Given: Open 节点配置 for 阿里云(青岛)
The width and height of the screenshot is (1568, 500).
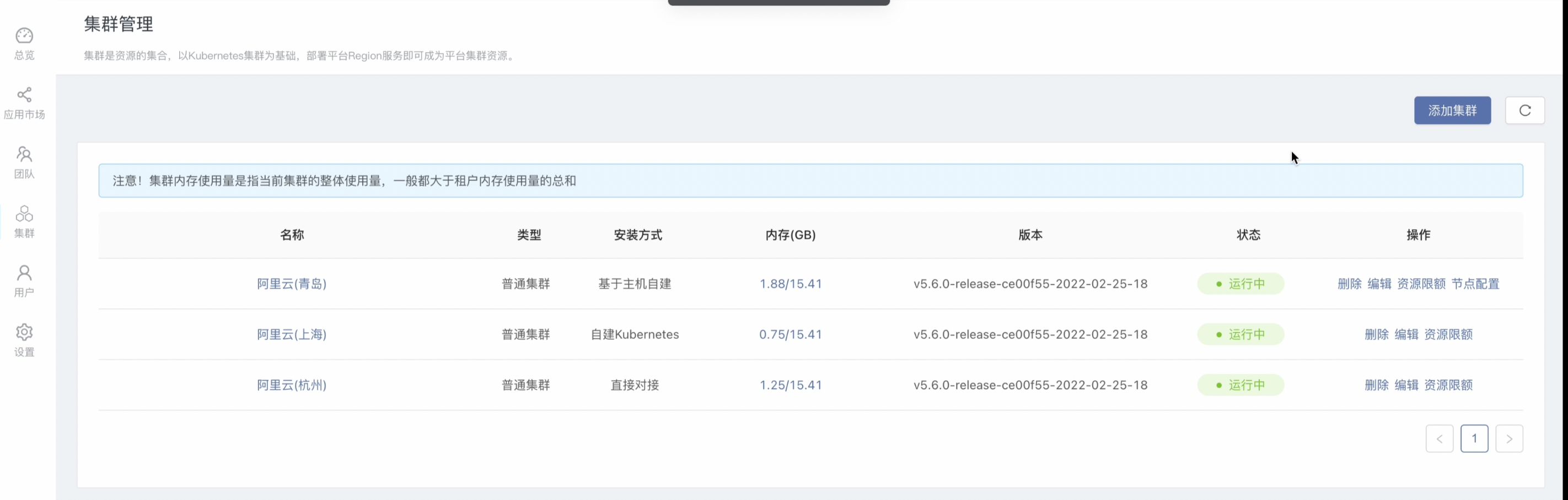Looking at the screenshot, I should [x=1475, y=284].
